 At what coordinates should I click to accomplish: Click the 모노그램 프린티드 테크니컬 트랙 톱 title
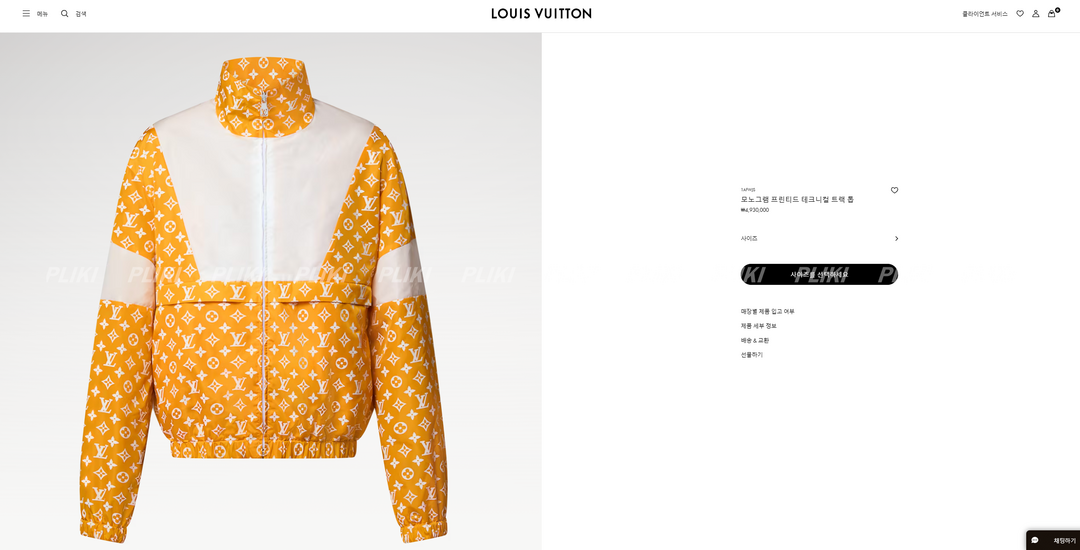(797, 199)
